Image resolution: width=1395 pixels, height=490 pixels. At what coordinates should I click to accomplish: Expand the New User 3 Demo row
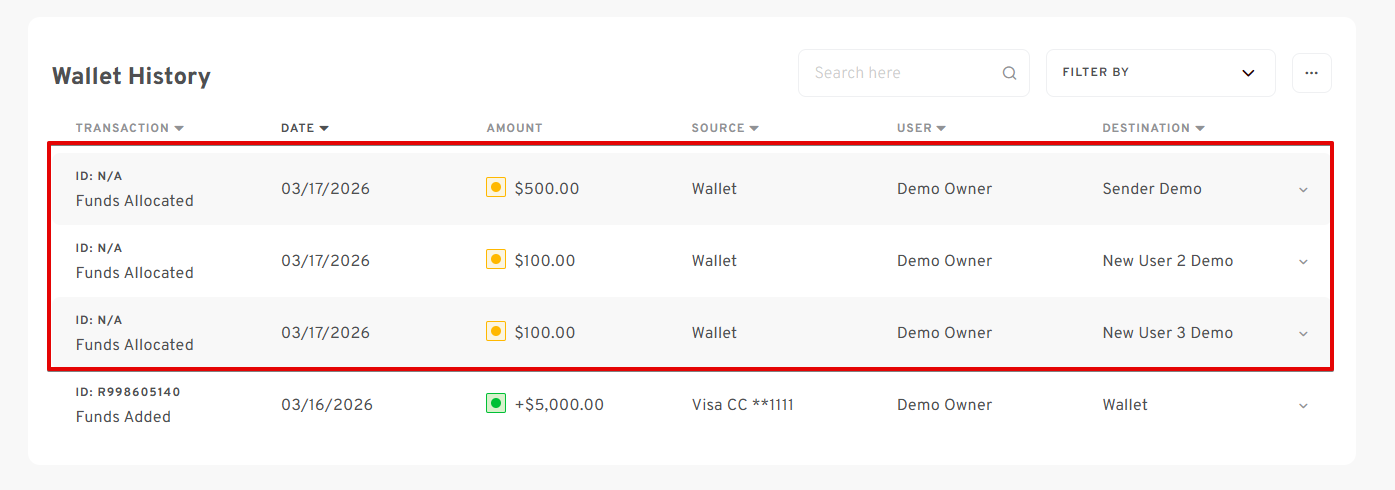[1303, 333]
